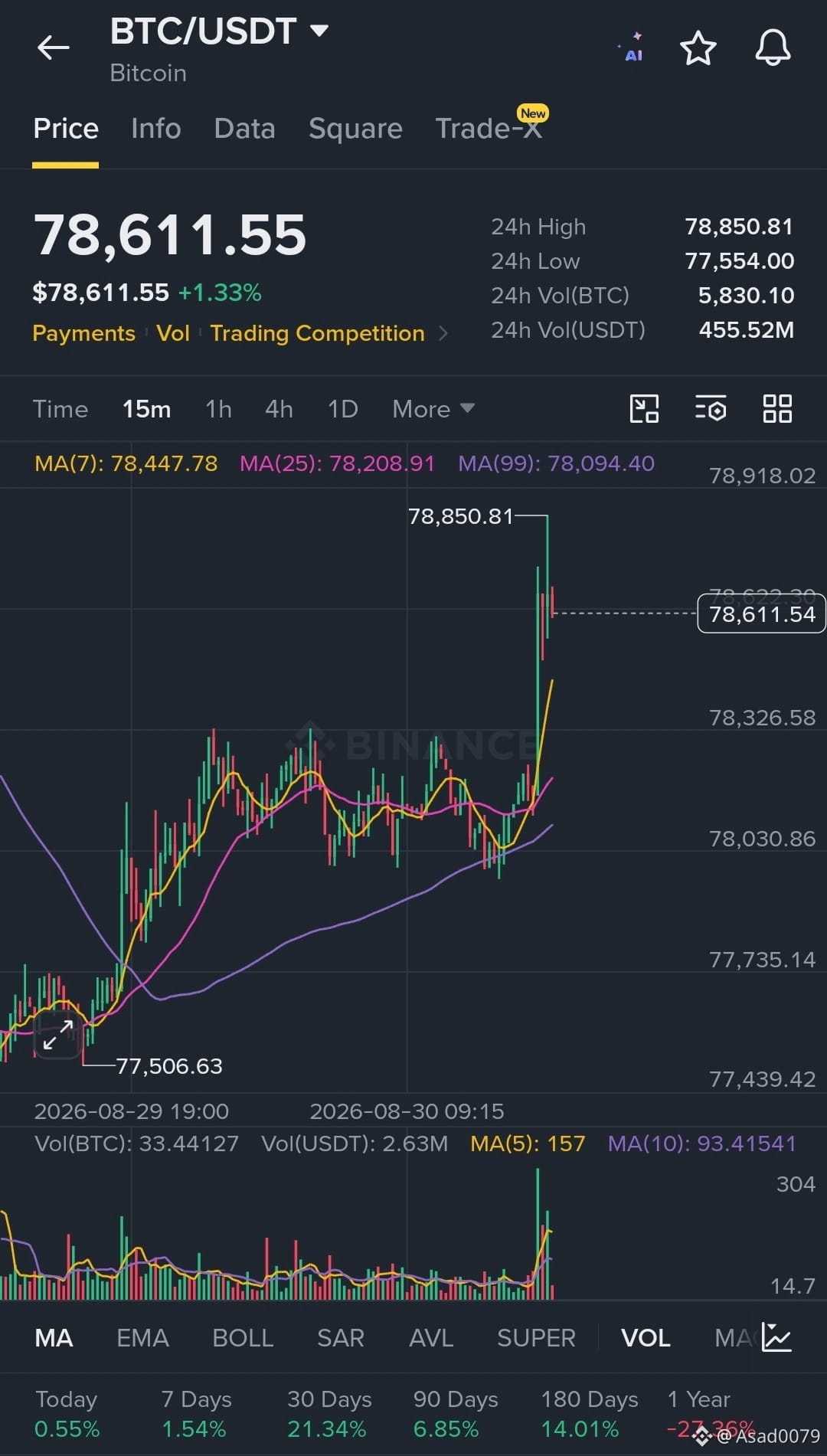Tap the 24h Vol(BTC) value 5,830.10
This screenshot has width=827, height=1456.
pos(746,296)
